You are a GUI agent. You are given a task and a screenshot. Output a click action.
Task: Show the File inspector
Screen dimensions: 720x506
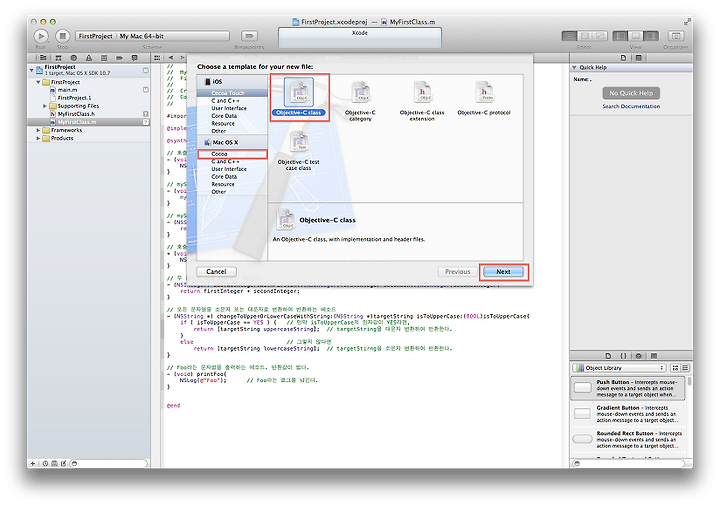coord(623,58)
